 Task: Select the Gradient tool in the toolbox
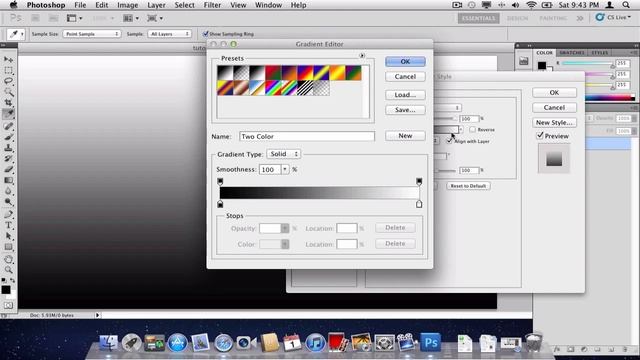pyautogui.click(x=8, y=180)
